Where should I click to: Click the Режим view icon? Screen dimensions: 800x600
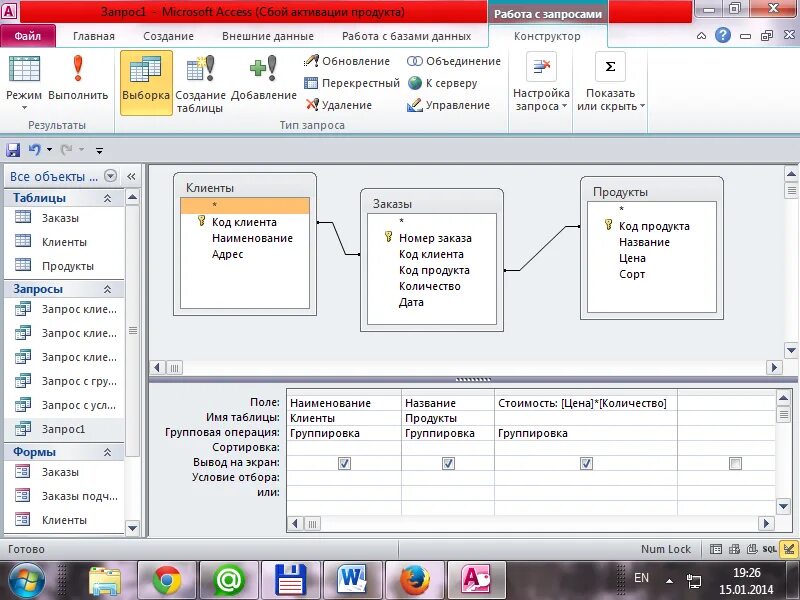24,70
